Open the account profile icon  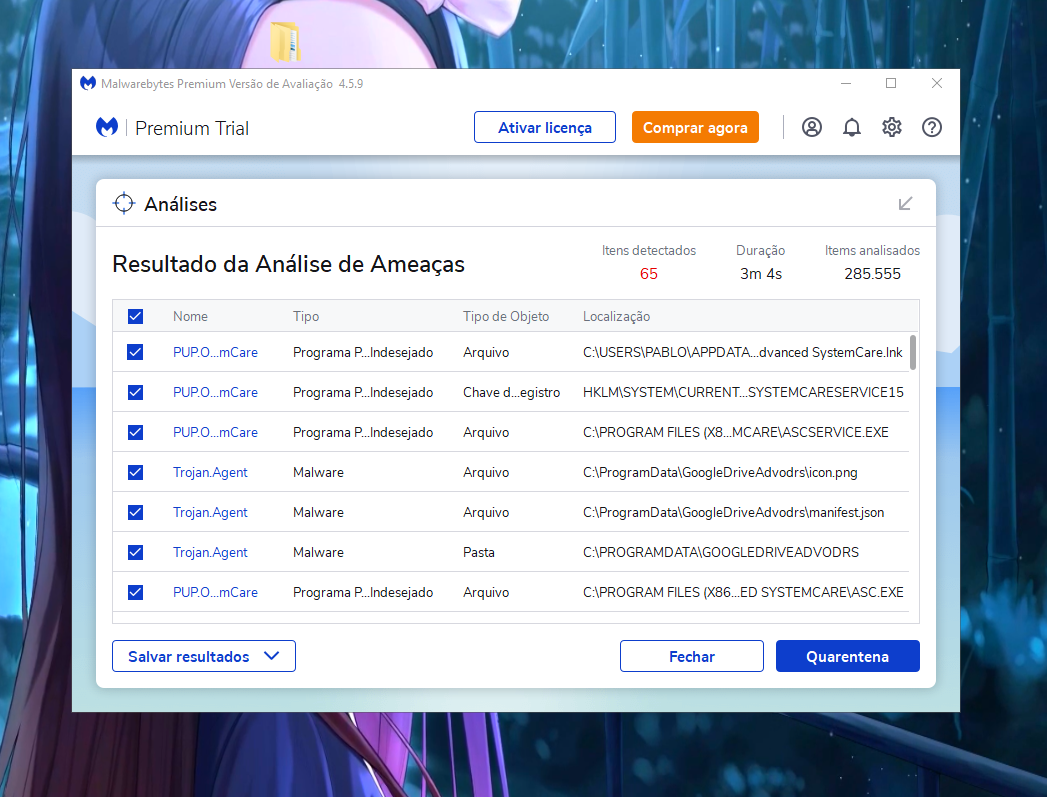[x=811, y=127]
